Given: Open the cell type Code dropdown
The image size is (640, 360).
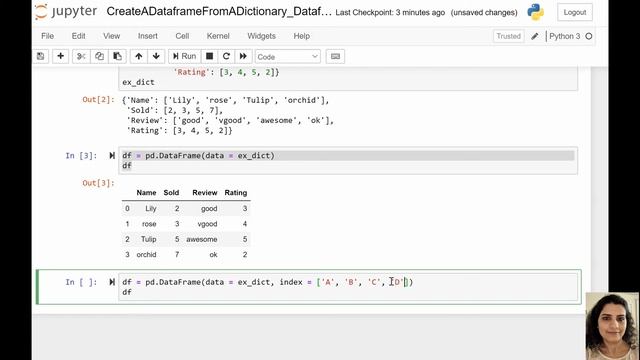Looking at the screenshot, I should [x=288, y=57].
